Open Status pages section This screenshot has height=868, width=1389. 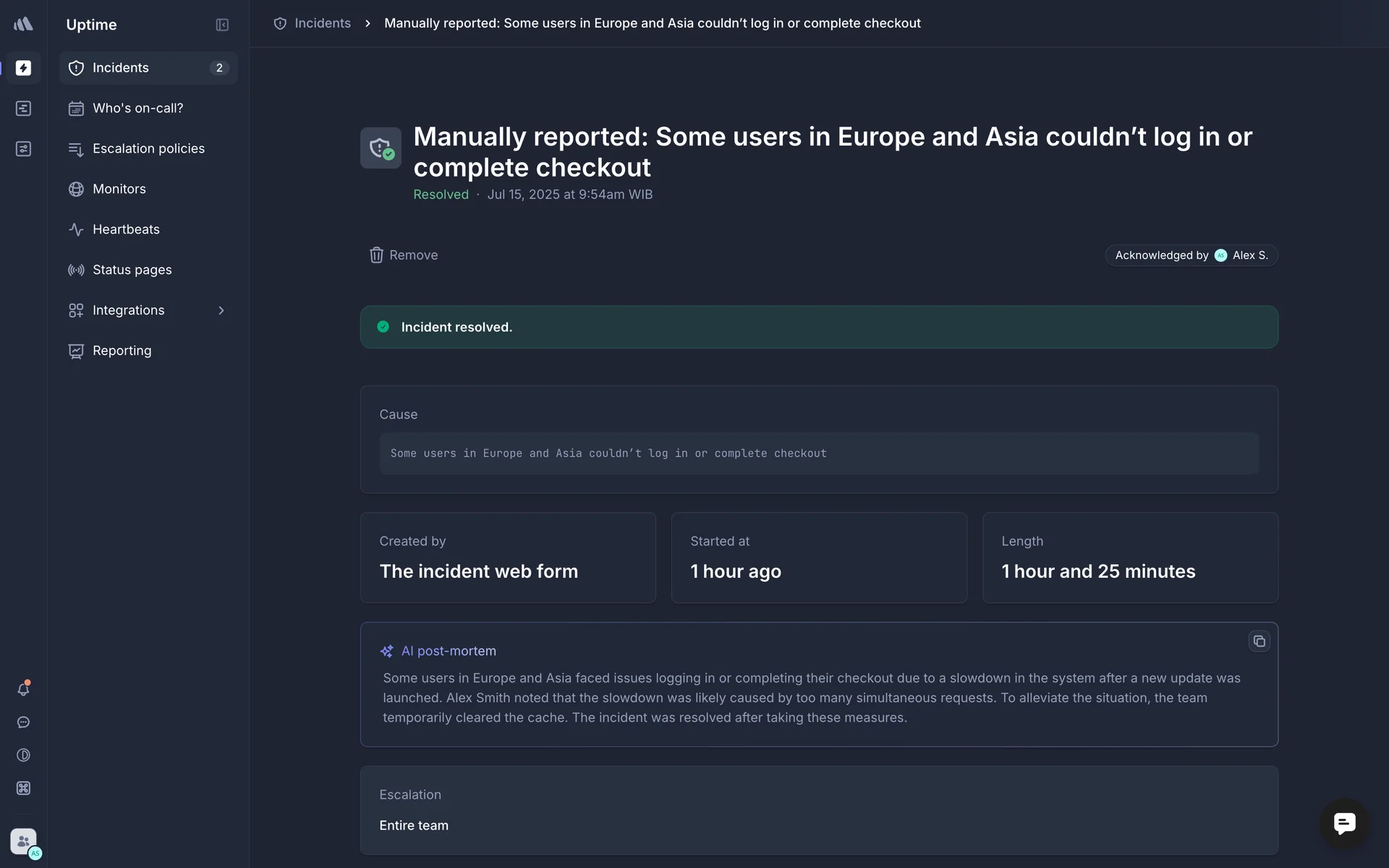132,270
